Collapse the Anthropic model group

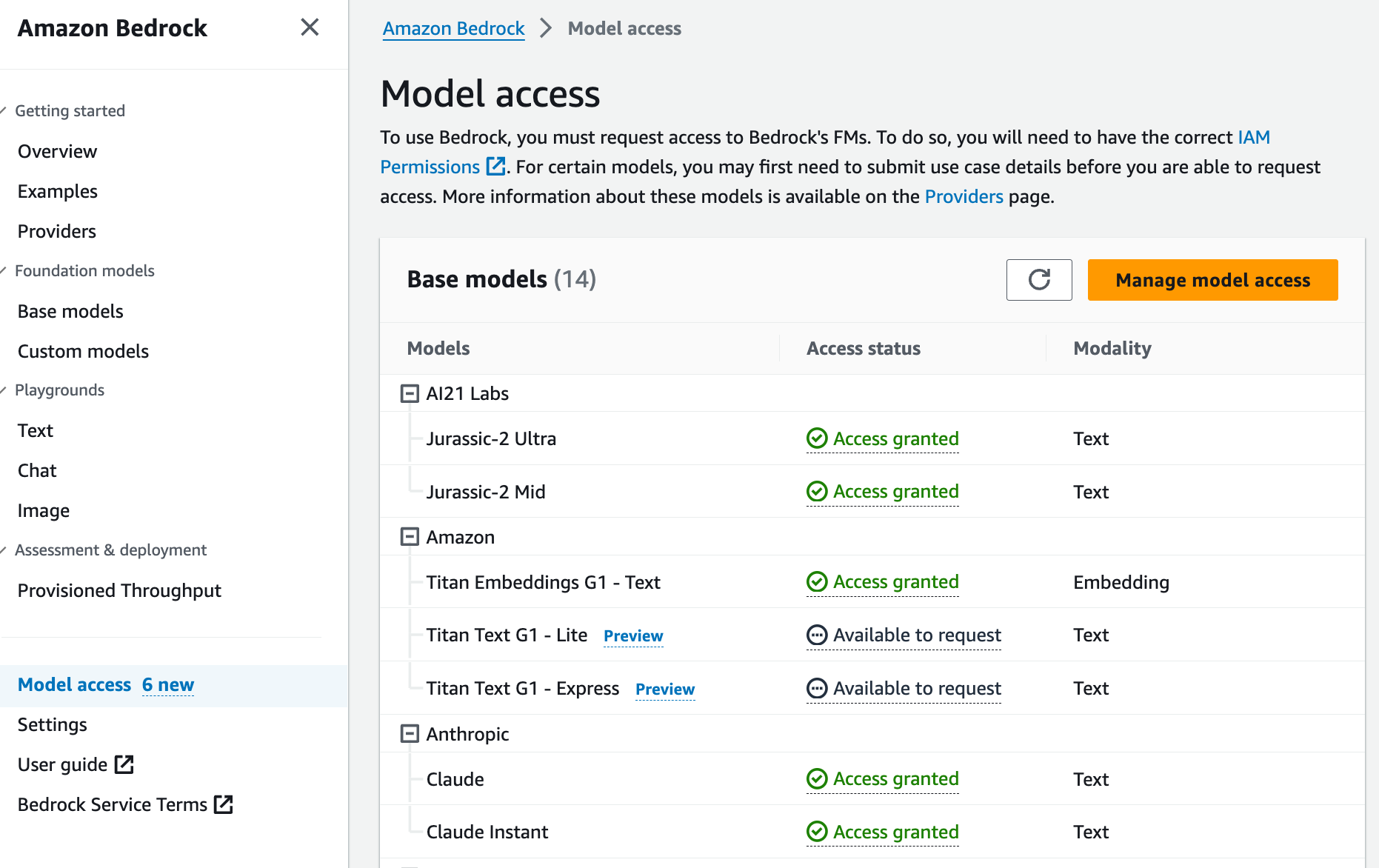(x=409, y=733)
